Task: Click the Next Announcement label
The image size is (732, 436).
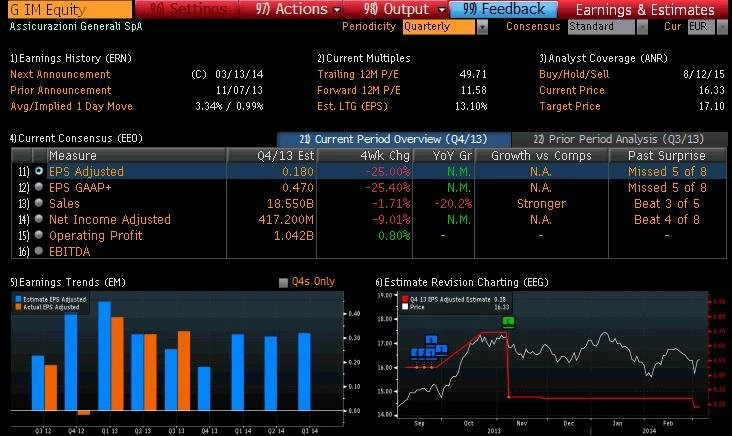Action: click(x=60, y=74)
